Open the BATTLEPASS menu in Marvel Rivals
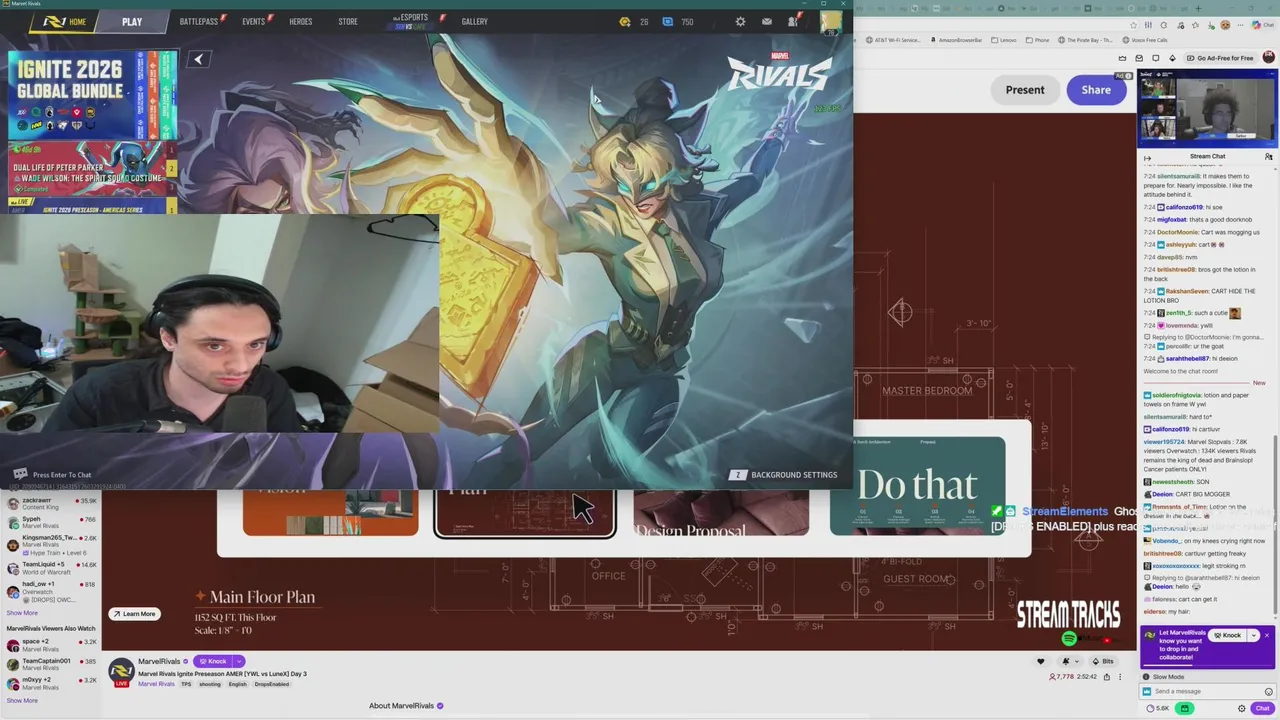The height and width of the screenshot is (720, 1280). [x=199, y=21]
